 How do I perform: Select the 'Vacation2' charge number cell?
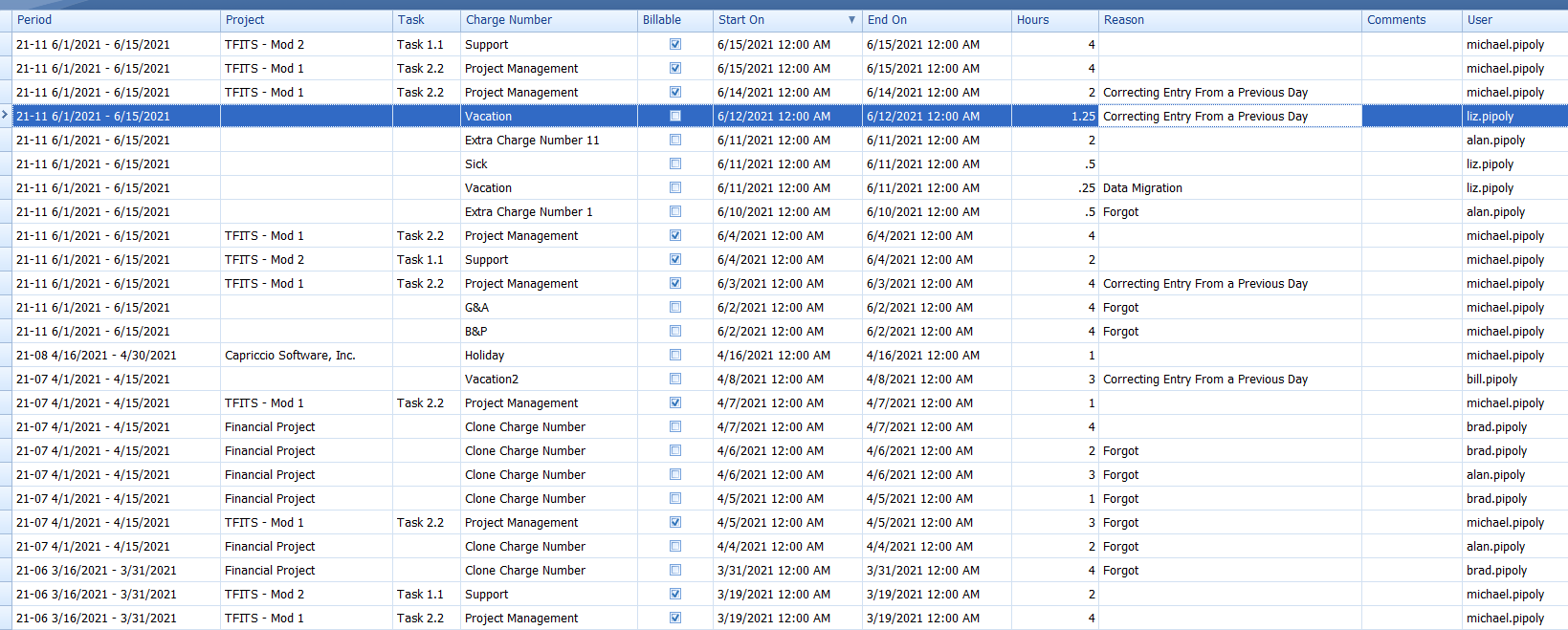click(x=549, y=379)
